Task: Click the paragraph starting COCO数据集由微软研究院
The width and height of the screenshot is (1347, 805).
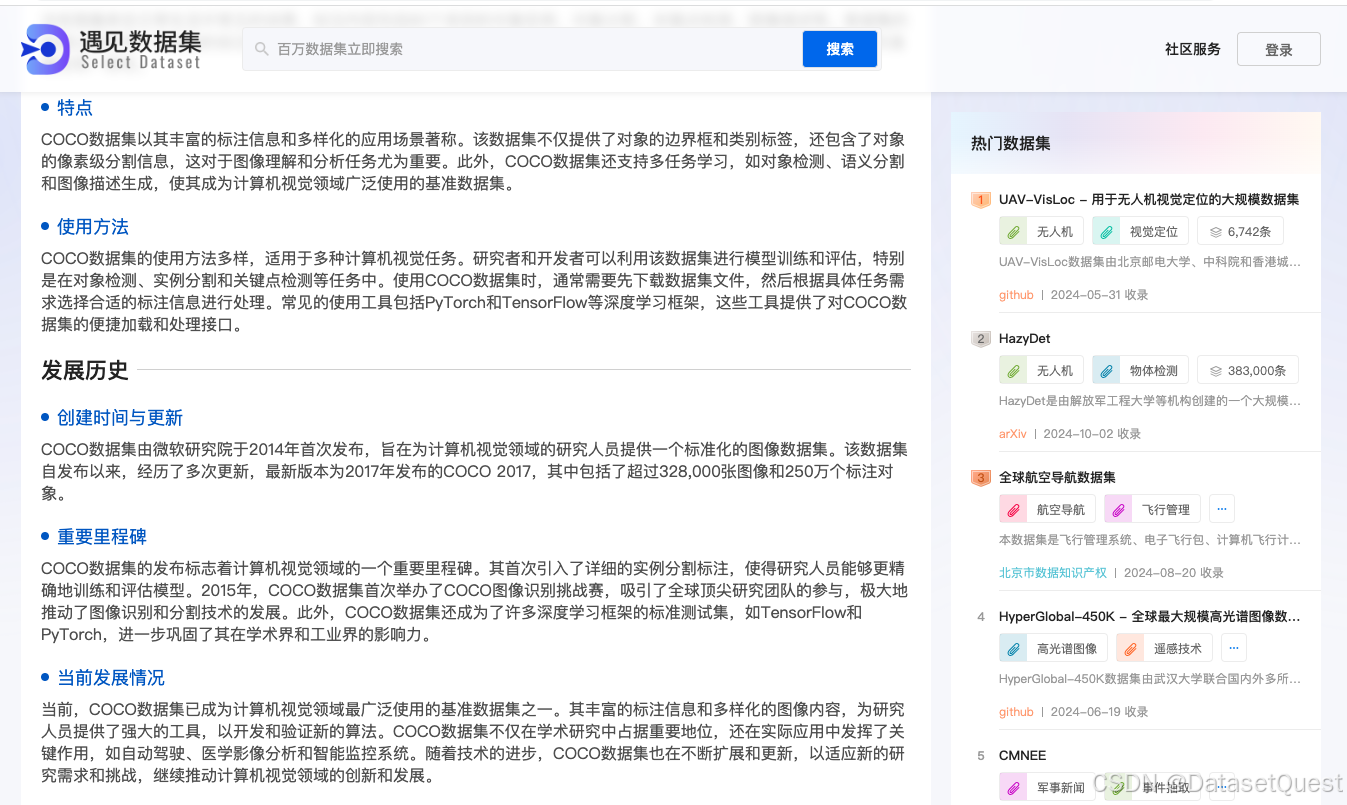Action: [474, 471]
